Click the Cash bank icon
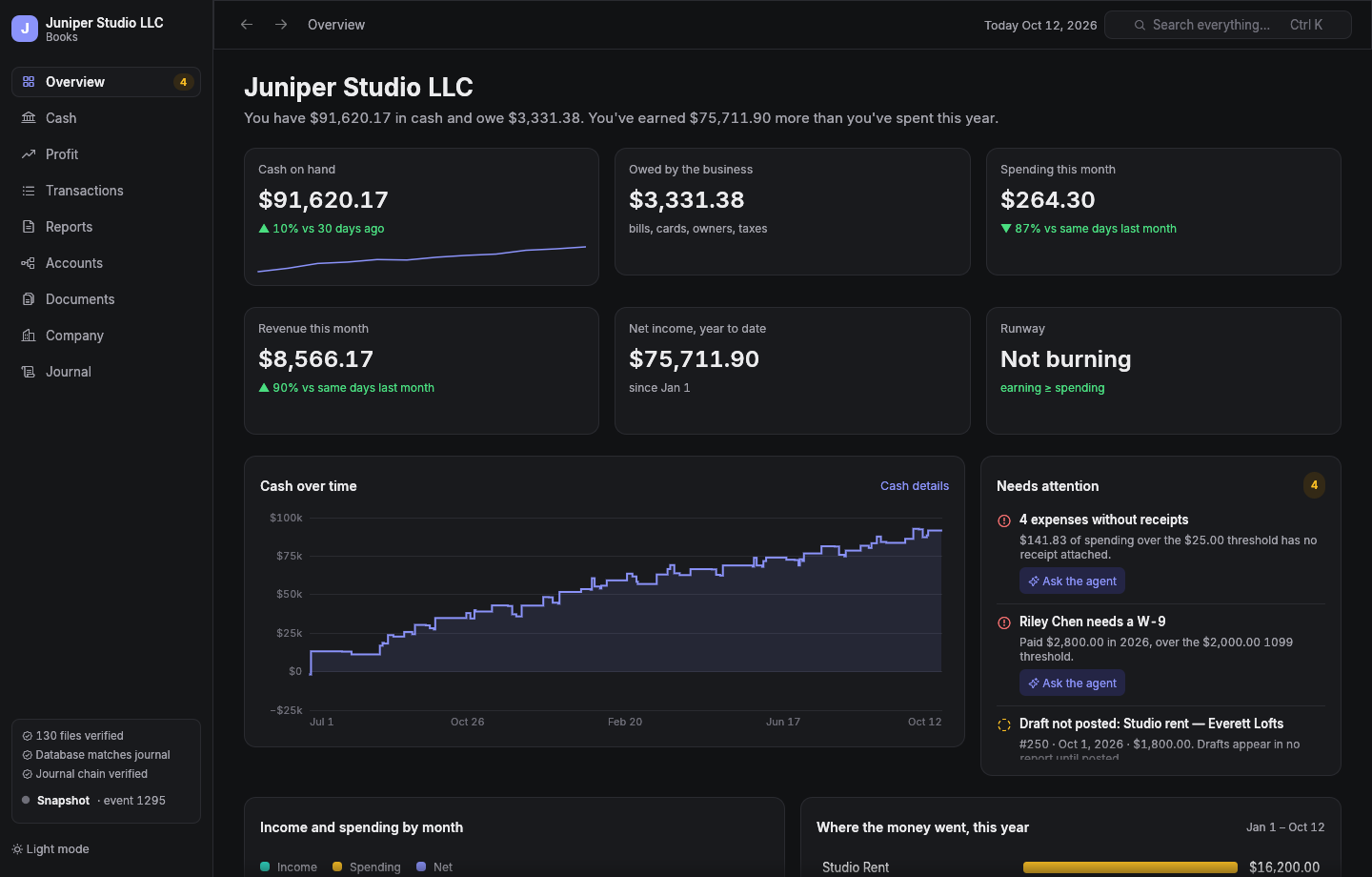 click(29, 118)
